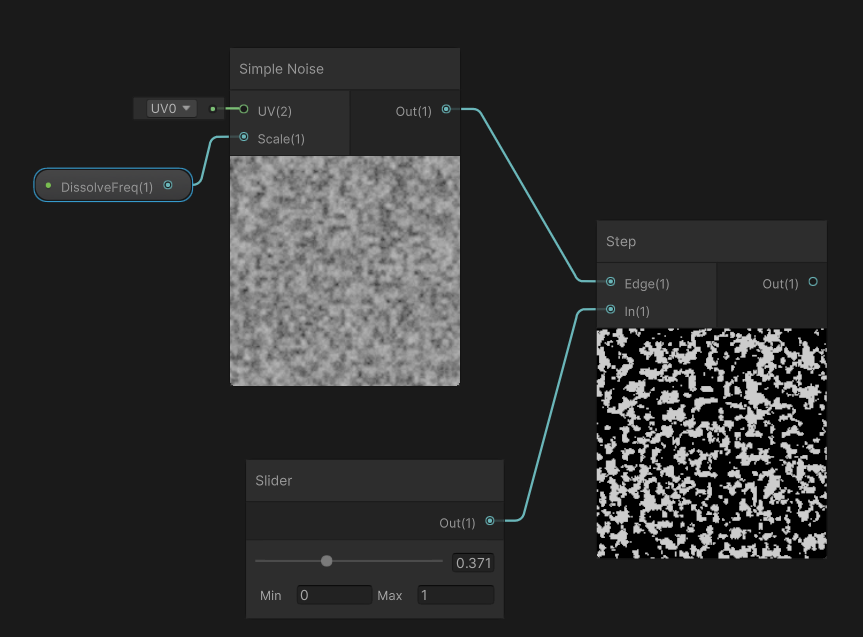Select the DissolveFreq(1) property node

point(113,185)
